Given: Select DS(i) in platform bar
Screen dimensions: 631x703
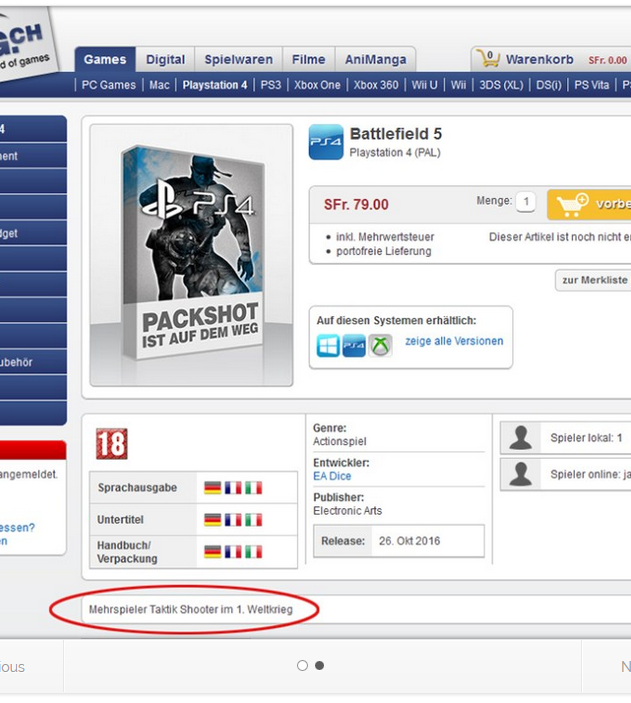Looking at the screenshot, I should click(x=549, y=85).
